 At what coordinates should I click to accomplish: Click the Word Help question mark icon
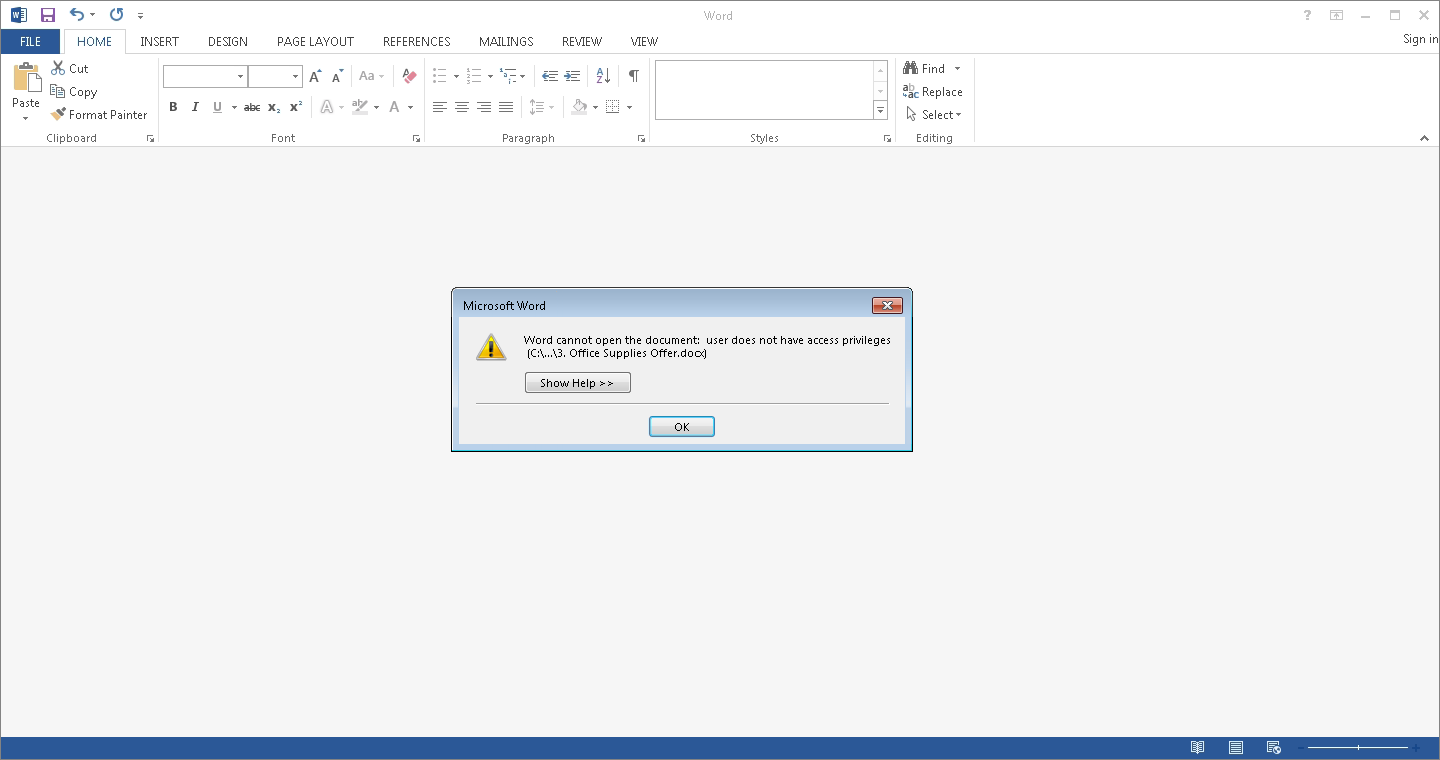tap(1307, 15)
